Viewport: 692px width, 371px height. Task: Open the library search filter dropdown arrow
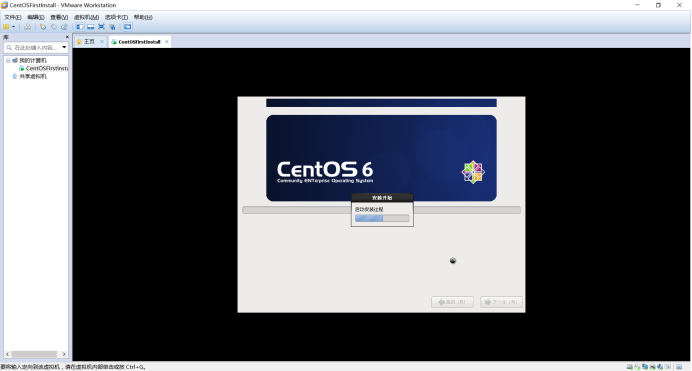[64, 47]
